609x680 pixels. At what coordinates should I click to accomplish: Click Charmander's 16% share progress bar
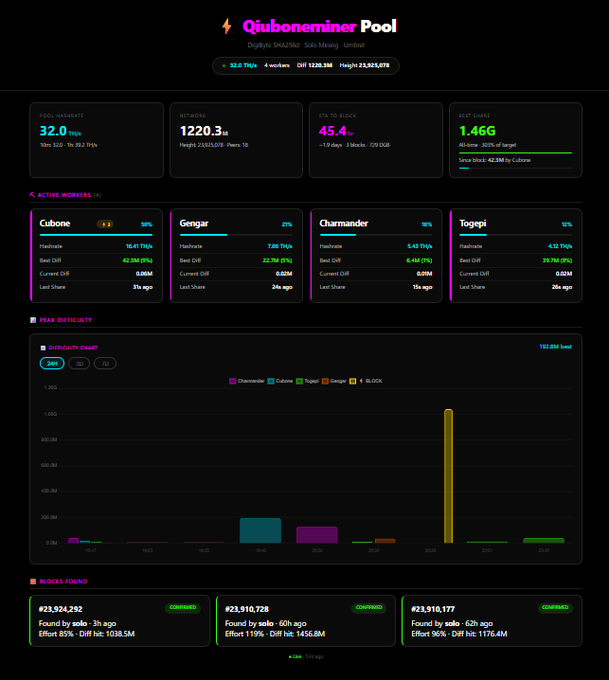tap(376, 235)
